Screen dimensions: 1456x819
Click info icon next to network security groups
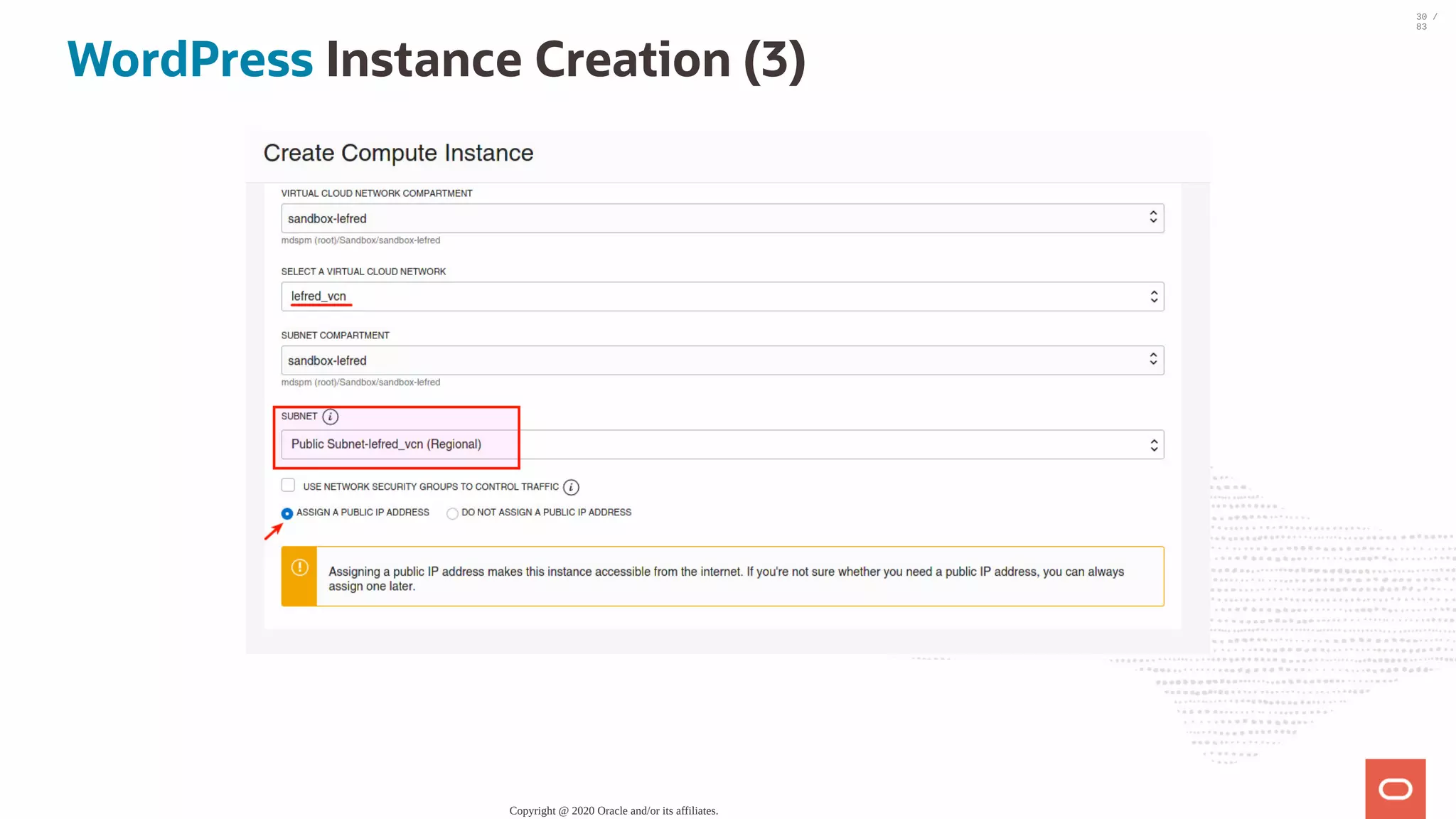pyautogui.click(x=571, y=487)
